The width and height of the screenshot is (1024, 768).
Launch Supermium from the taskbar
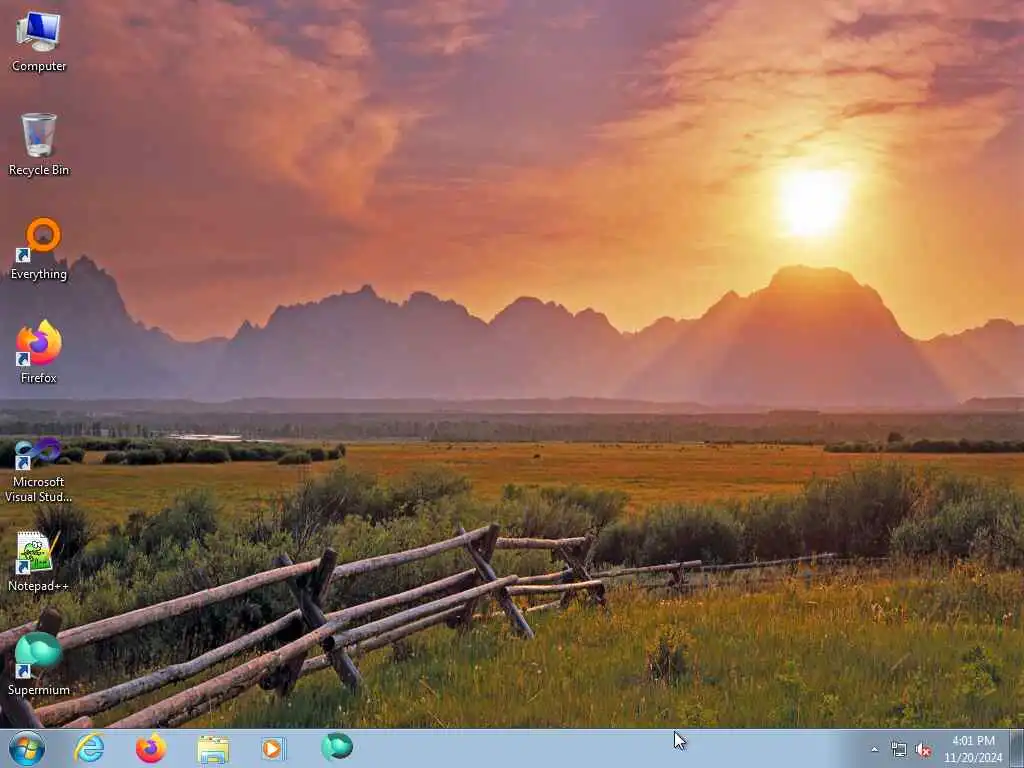click(x=337, y=747)
